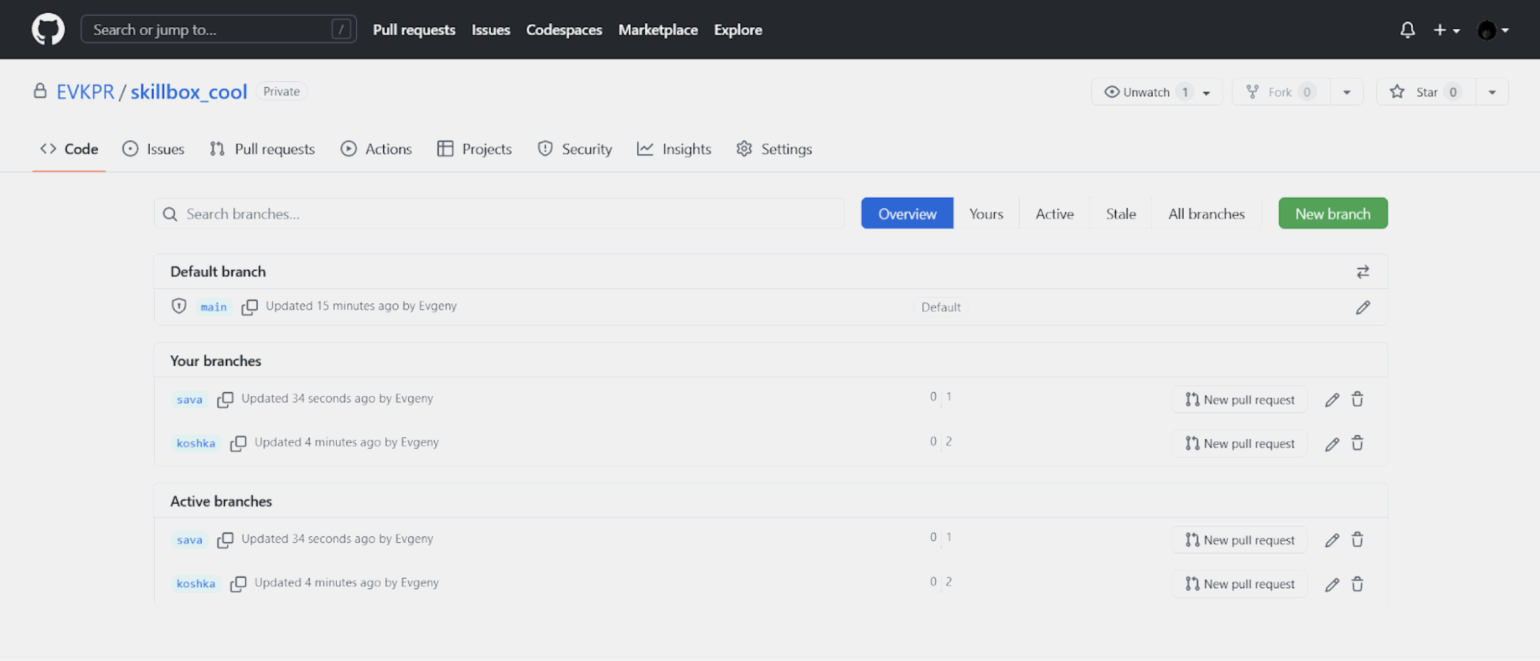Click switch default branch arrows icon
Viewport: 1540px width, 661px height.
[x=1362, y=272]
